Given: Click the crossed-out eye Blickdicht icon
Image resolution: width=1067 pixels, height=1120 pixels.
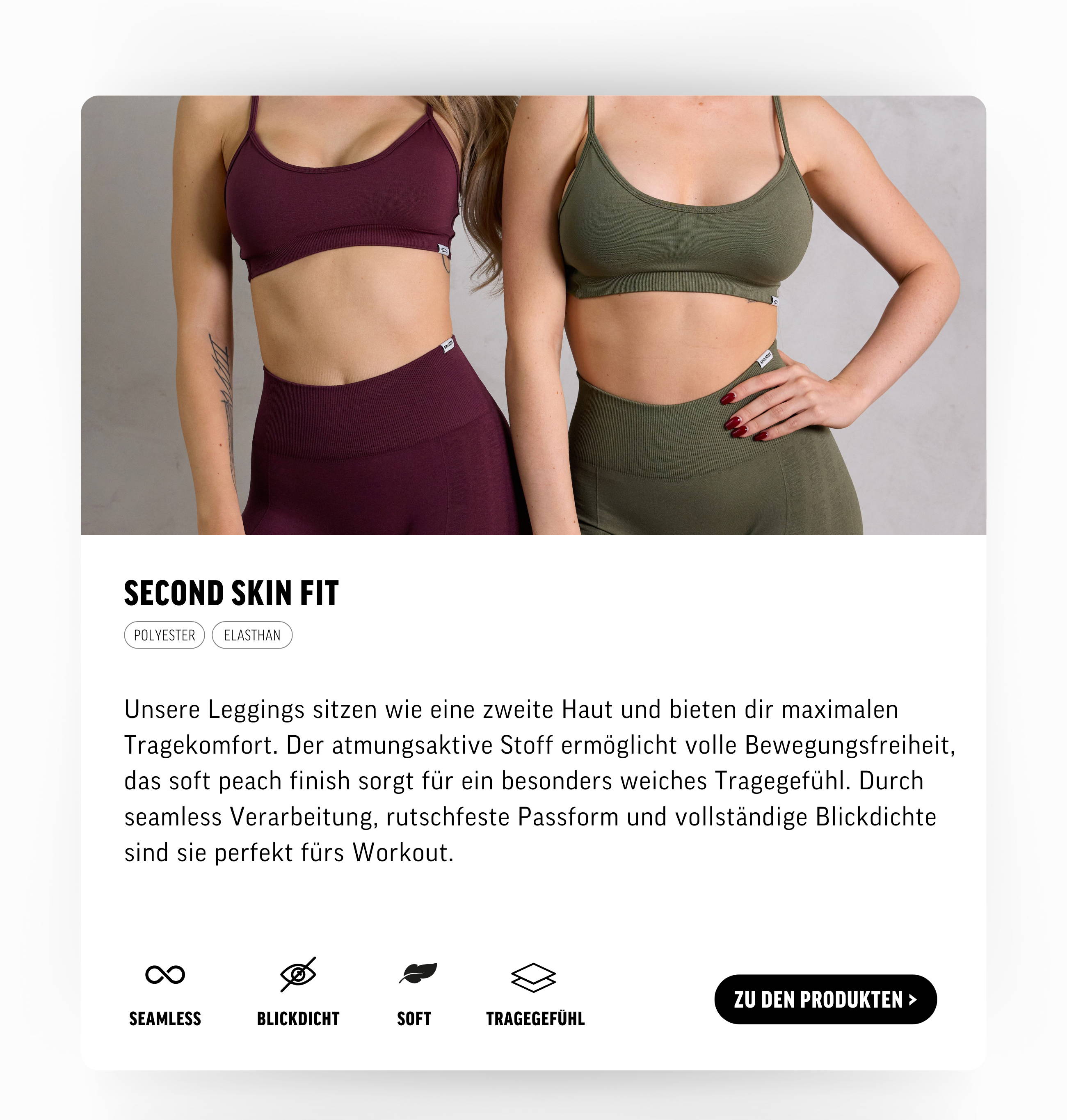Looking at the screenshot, I should 298,974.
